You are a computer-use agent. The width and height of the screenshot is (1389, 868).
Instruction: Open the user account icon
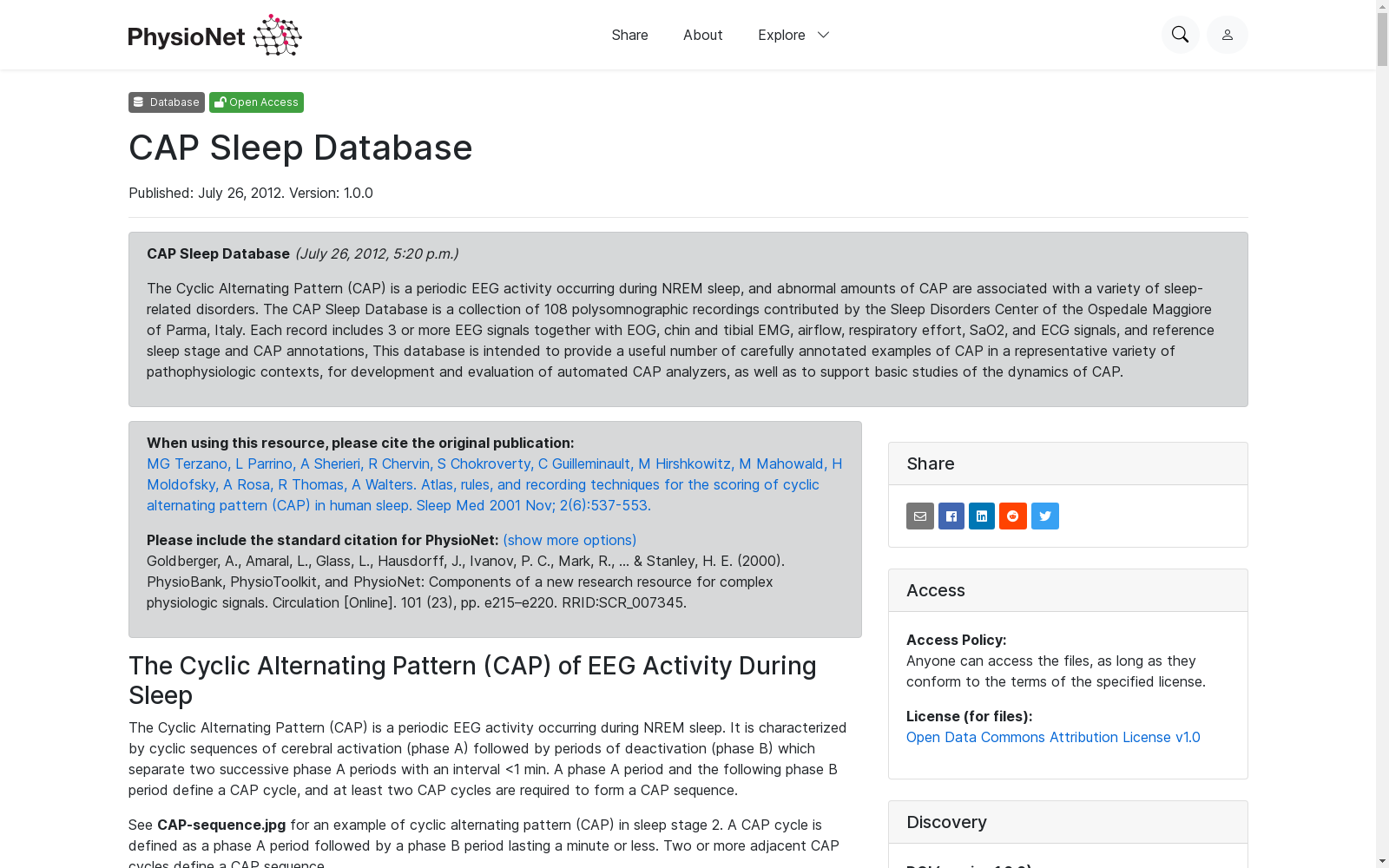1227,35
